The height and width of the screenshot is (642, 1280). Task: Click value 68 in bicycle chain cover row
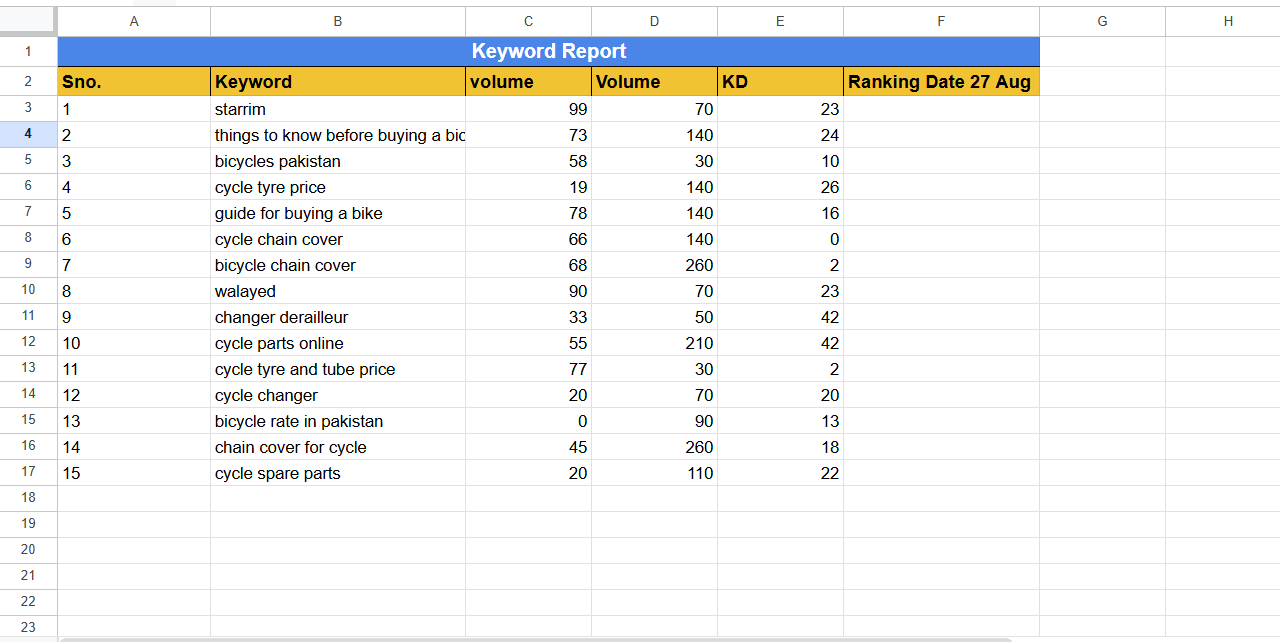point(528,265)
